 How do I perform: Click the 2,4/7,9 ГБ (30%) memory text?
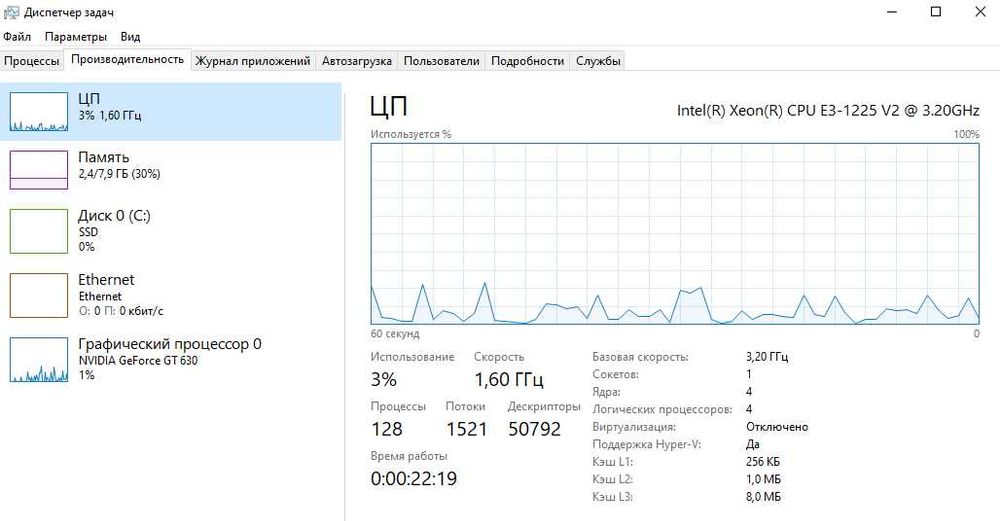pyautogui.click(x=119, y=173)
